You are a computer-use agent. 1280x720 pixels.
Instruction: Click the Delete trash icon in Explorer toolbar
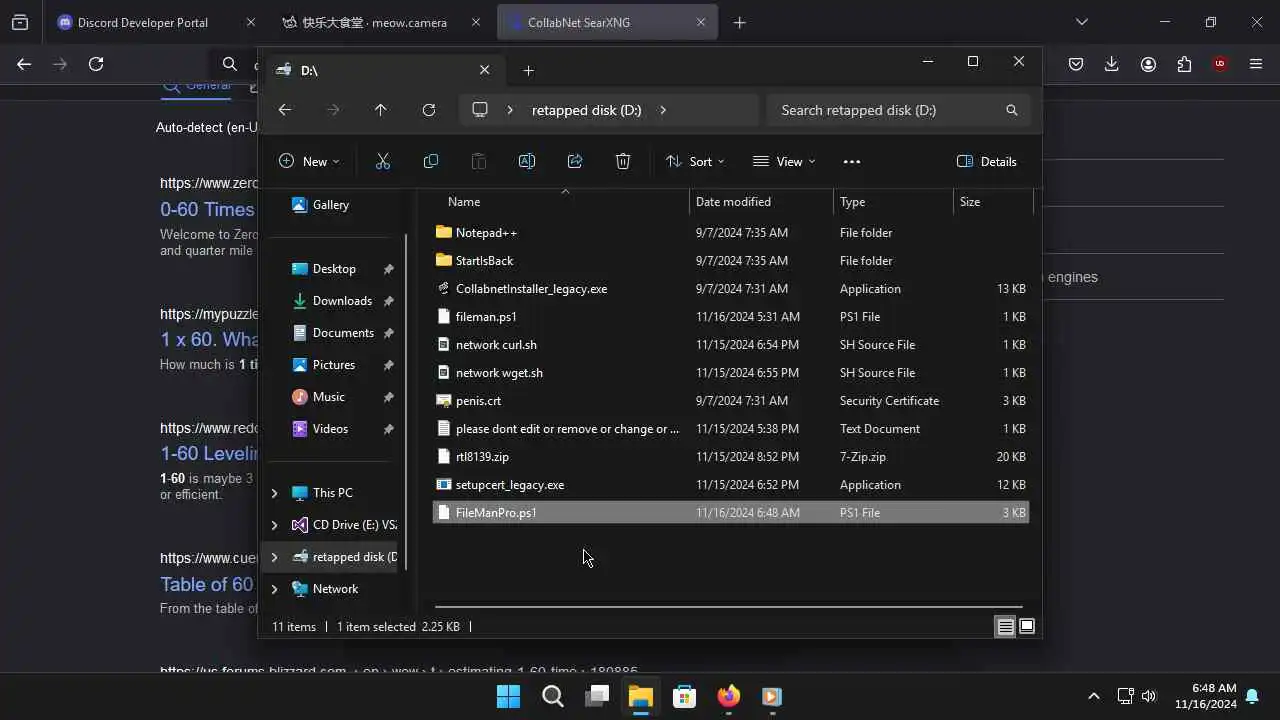623,161
